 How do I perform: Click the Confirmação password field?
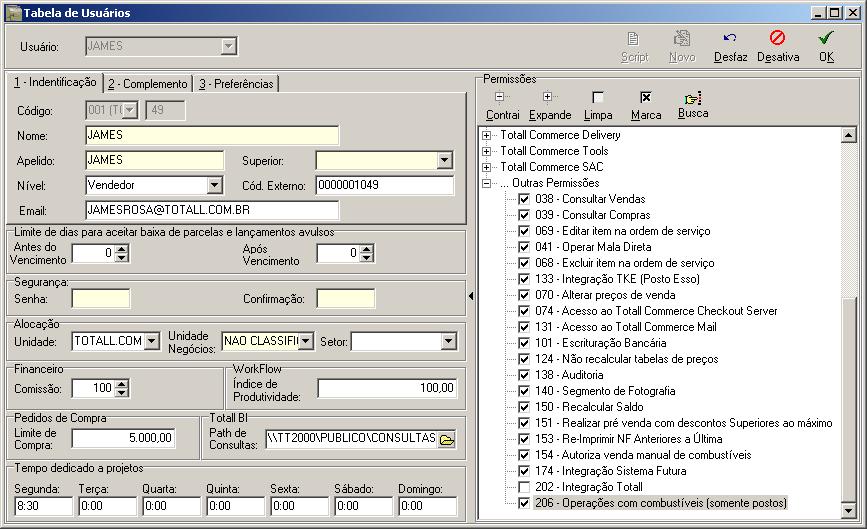(346, 298)
